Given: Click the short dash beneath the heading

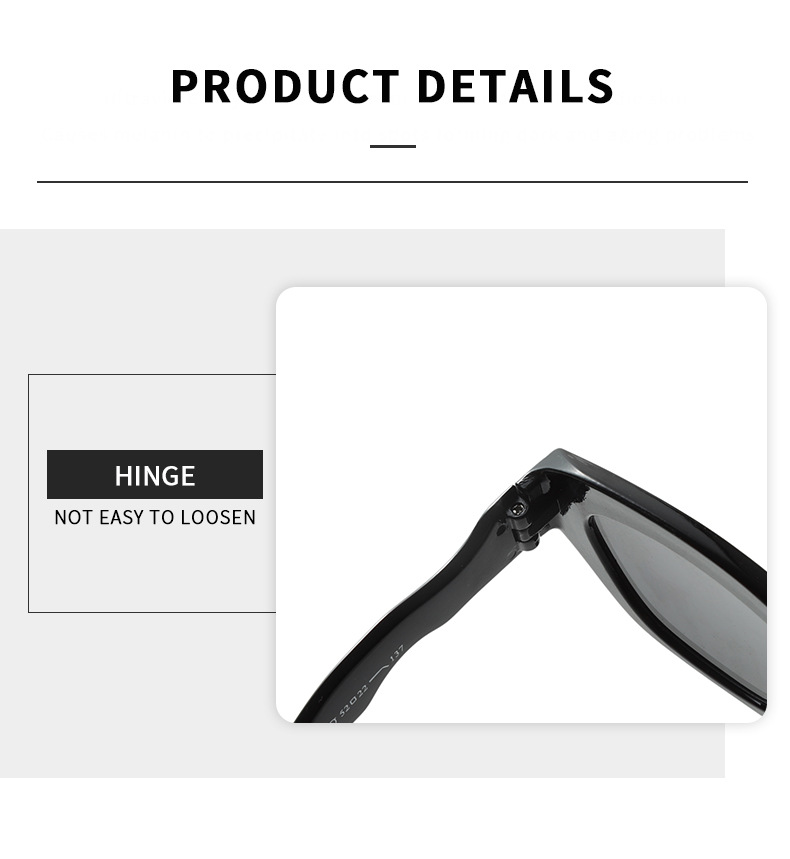Looking at the screenshot, I should tap(393, 146).
